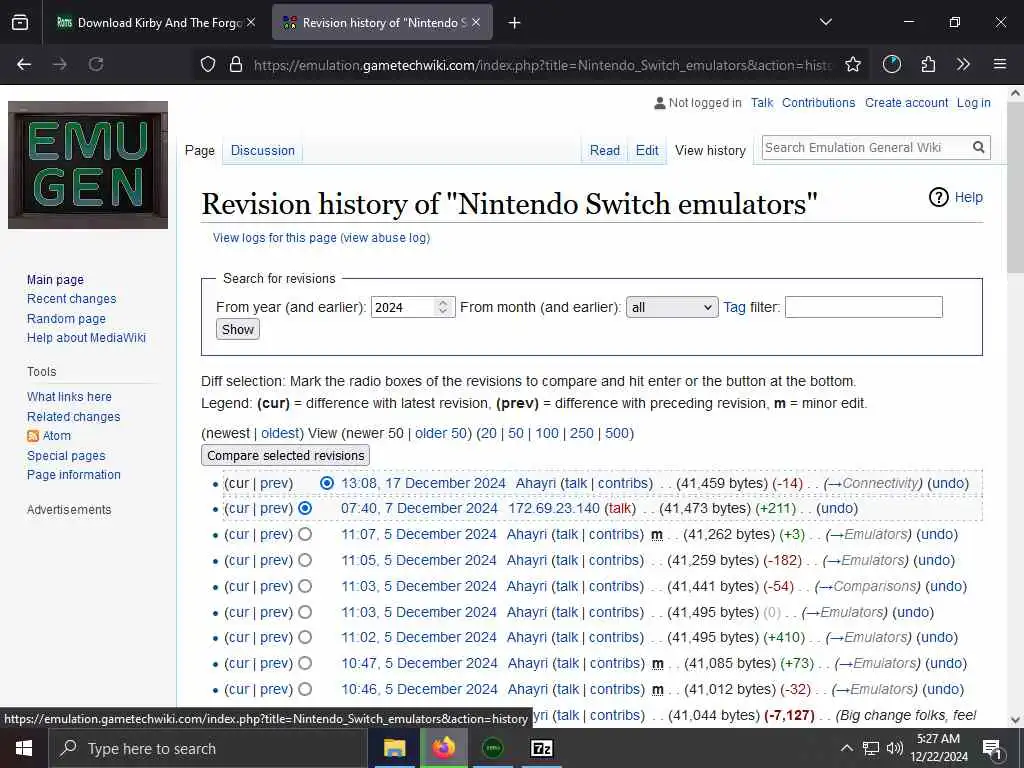Reload the page with the refresh icon
The height and width of the screenshot is (768, 1024).
(96, 64)
